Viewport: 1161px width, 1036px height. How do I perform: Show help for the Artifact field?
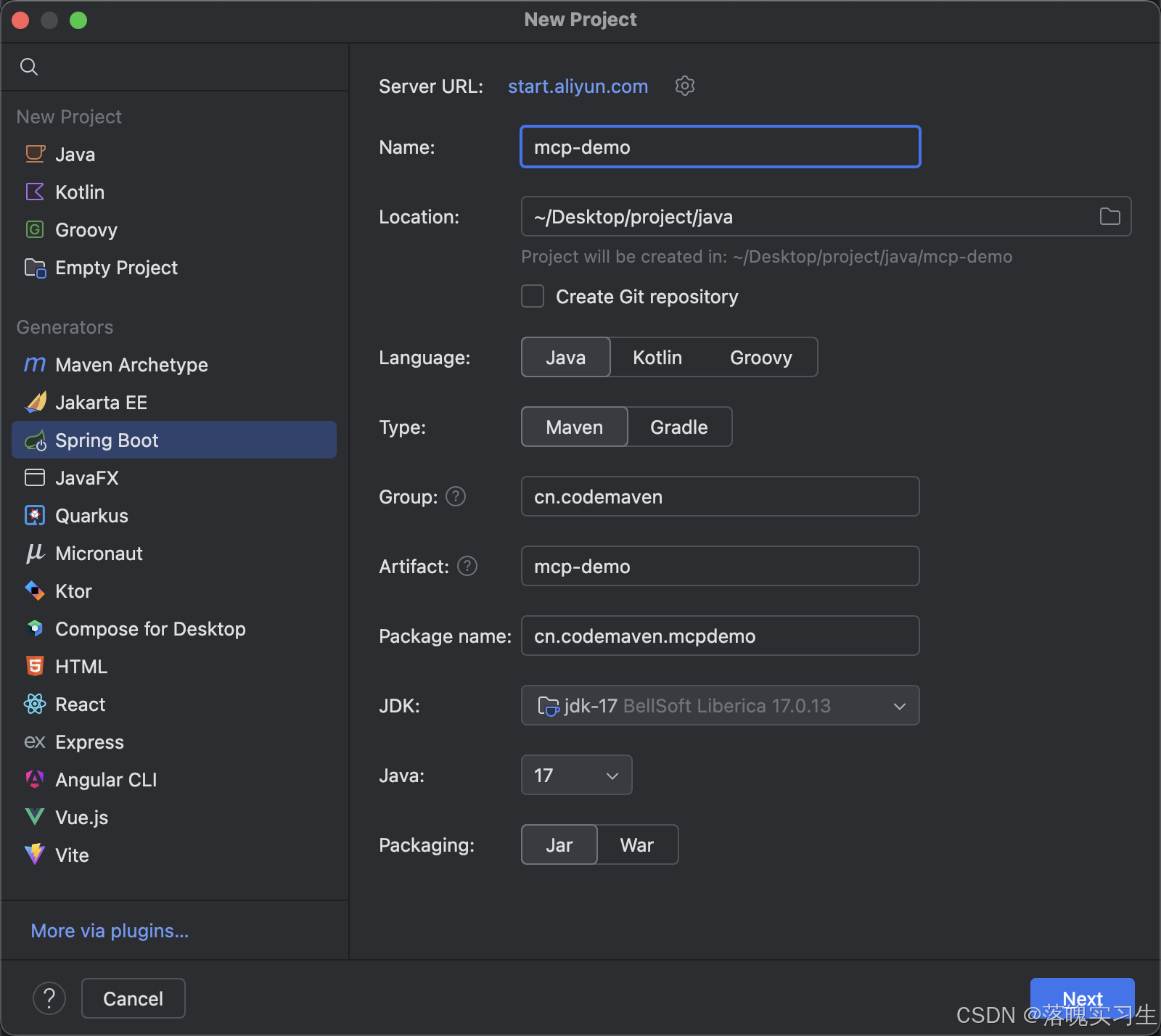coord(467,566)
